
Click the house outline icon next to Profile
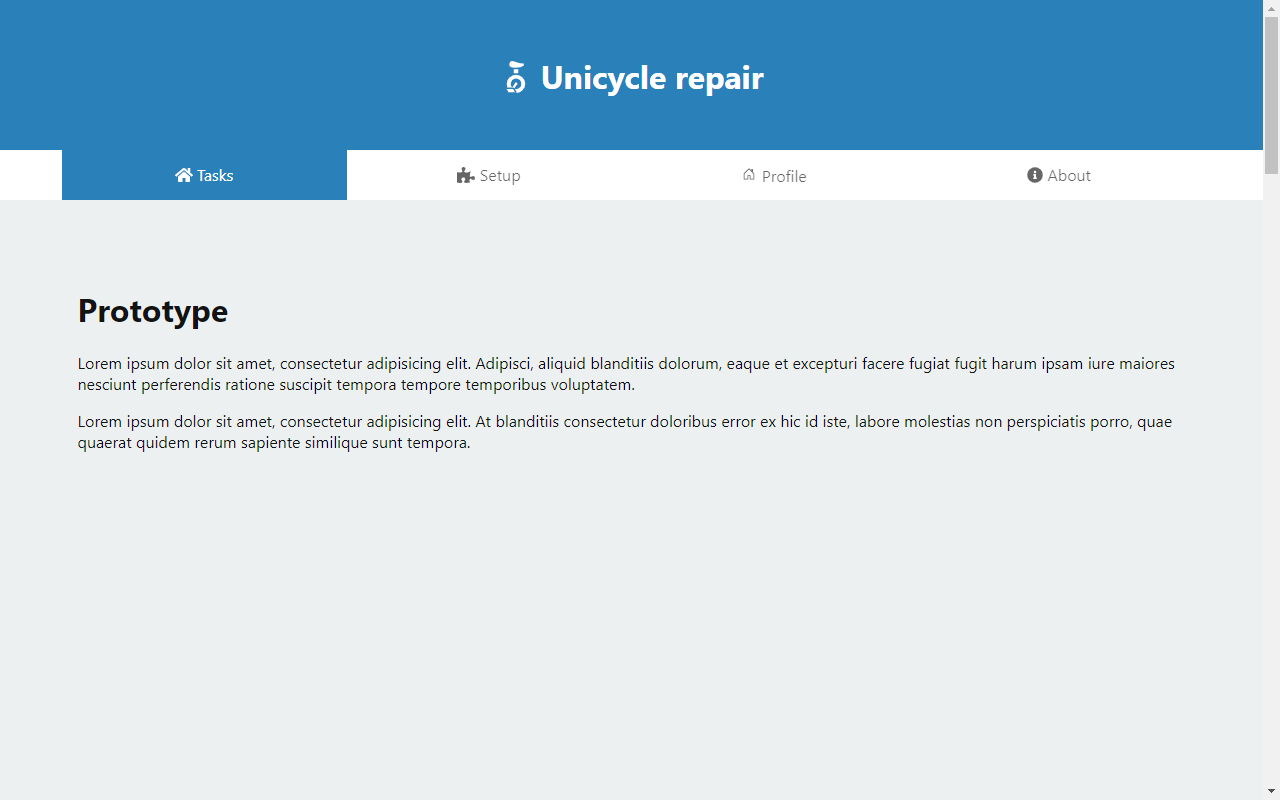click(x=748, y=174)
